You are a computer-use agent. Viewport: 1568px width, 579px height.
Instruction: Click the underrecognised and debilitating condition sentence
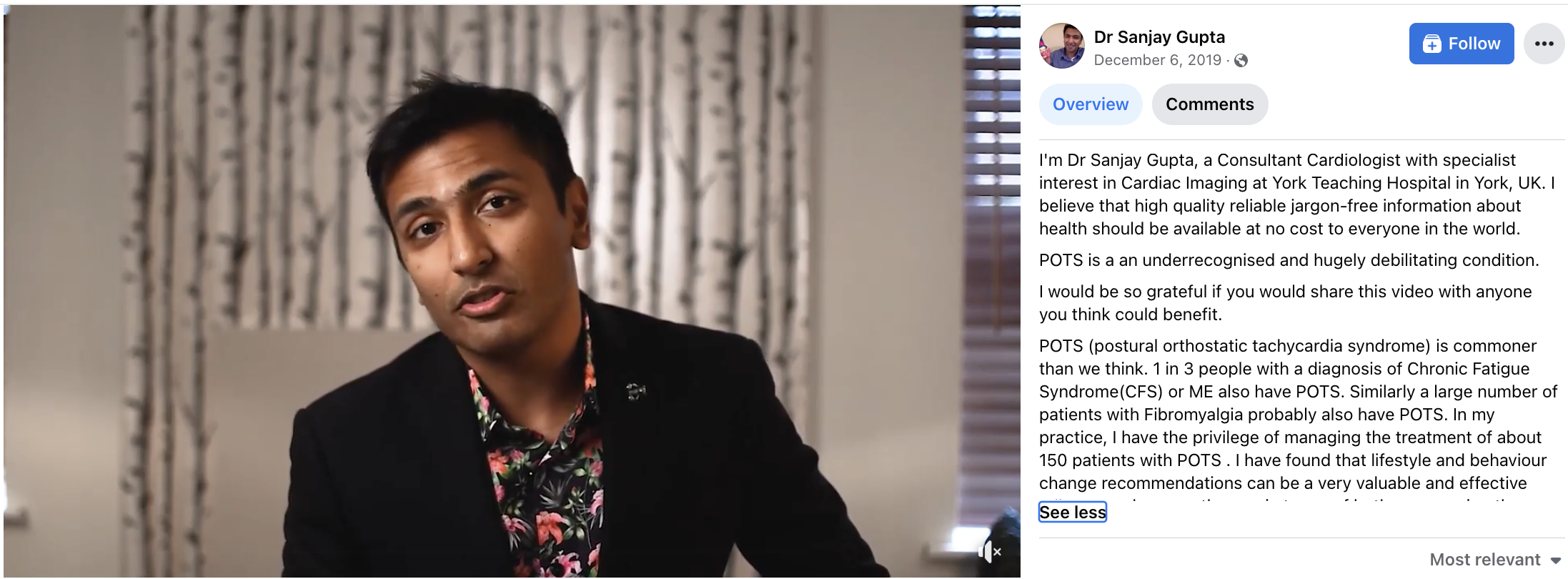point(1289,260)
